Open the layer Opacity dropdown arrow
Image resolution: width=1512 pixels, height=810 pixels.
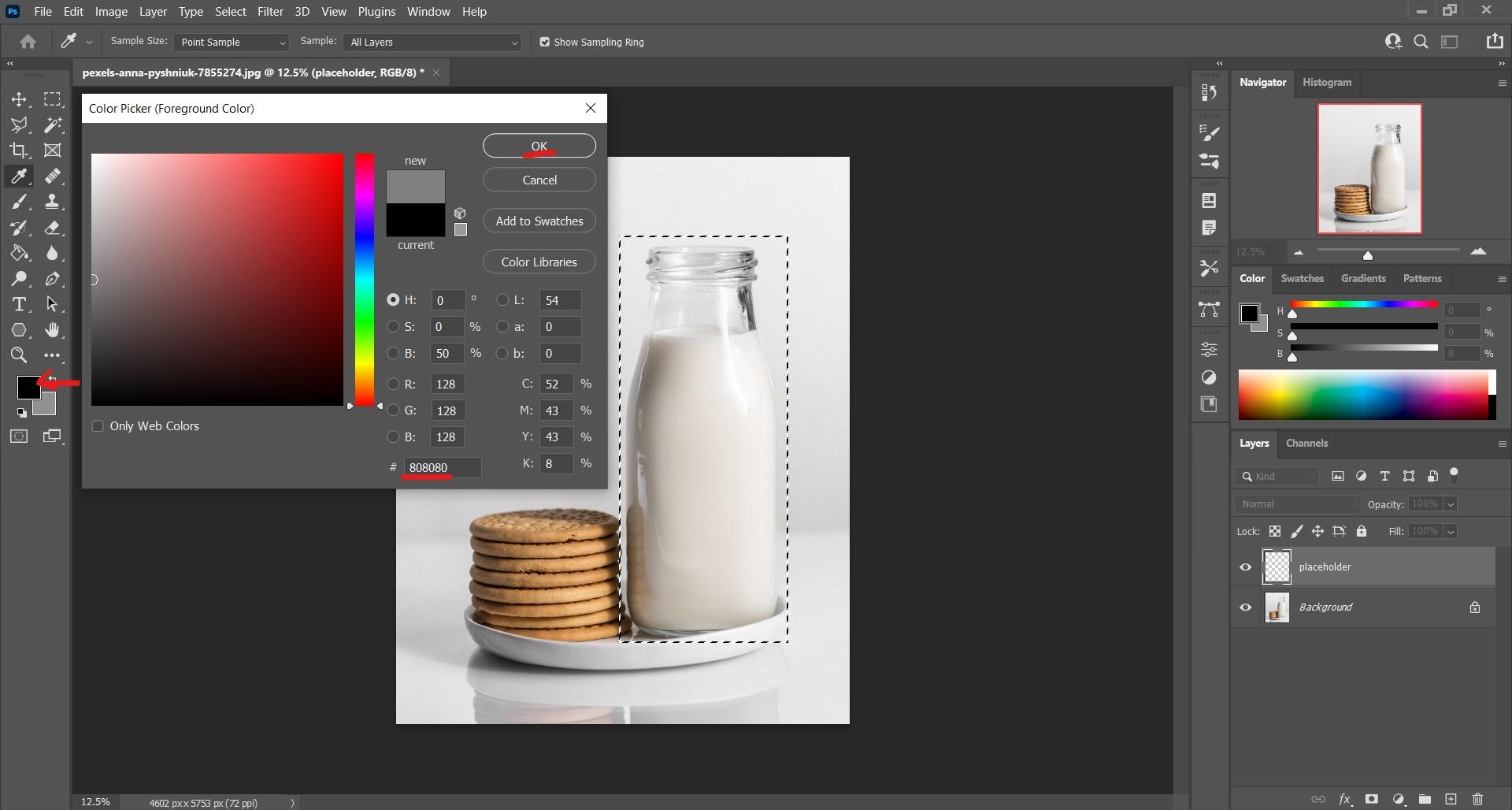[1451, 504]
